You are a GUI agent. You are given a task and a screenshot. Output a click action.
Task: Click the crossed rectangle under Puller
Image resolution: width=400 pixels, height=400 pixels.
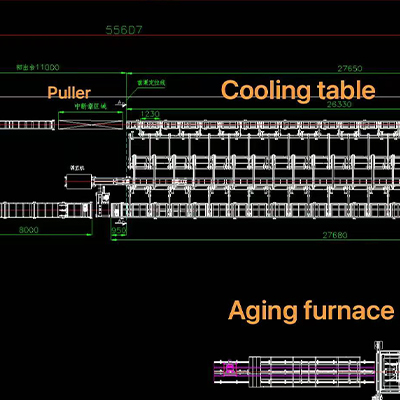click(x=90, y=125)
